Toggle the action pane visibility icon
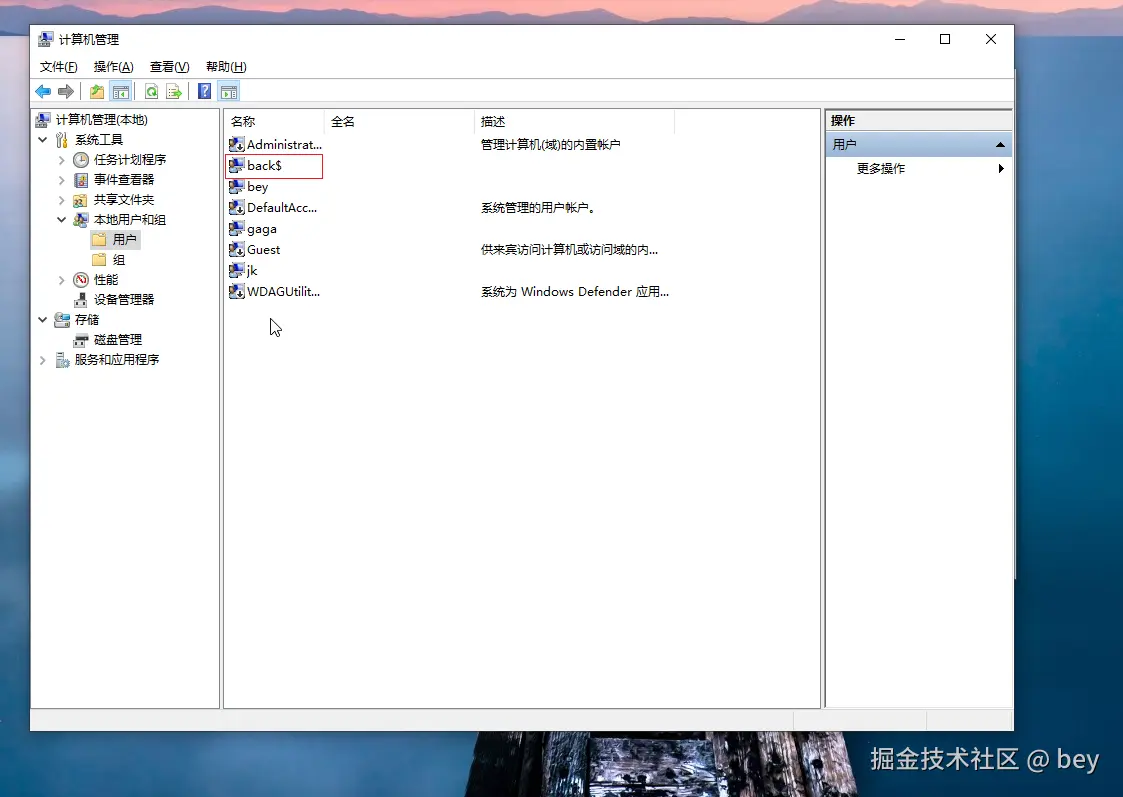 229,91
